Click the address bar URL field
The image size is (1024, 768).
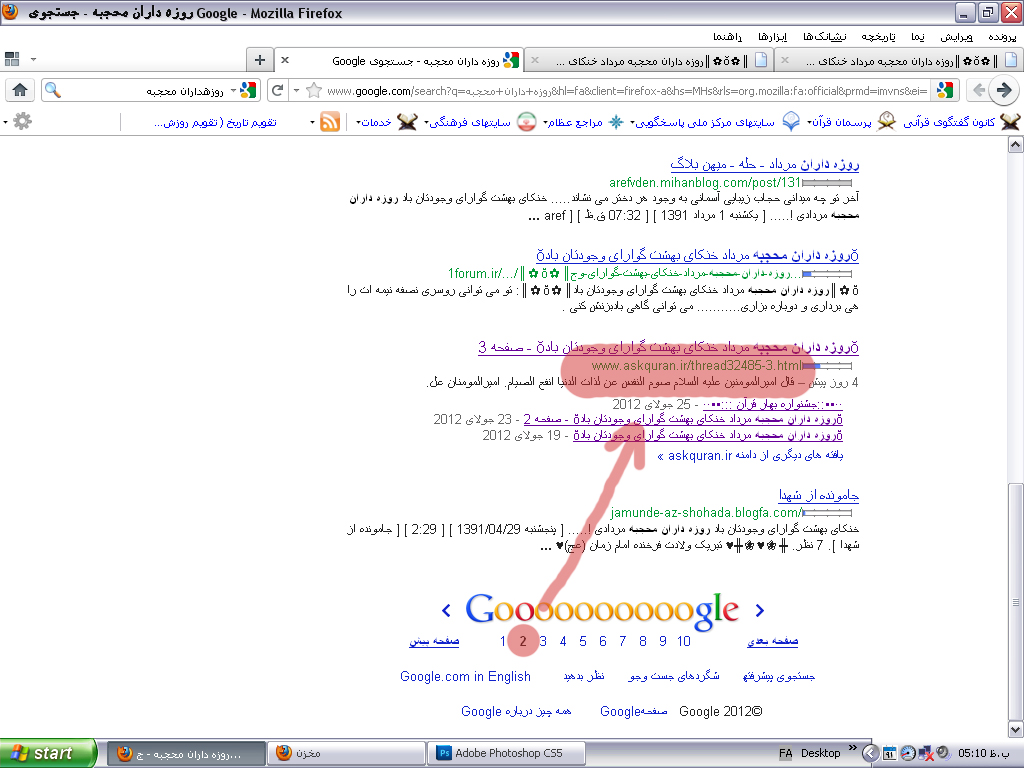pos(627,91)
